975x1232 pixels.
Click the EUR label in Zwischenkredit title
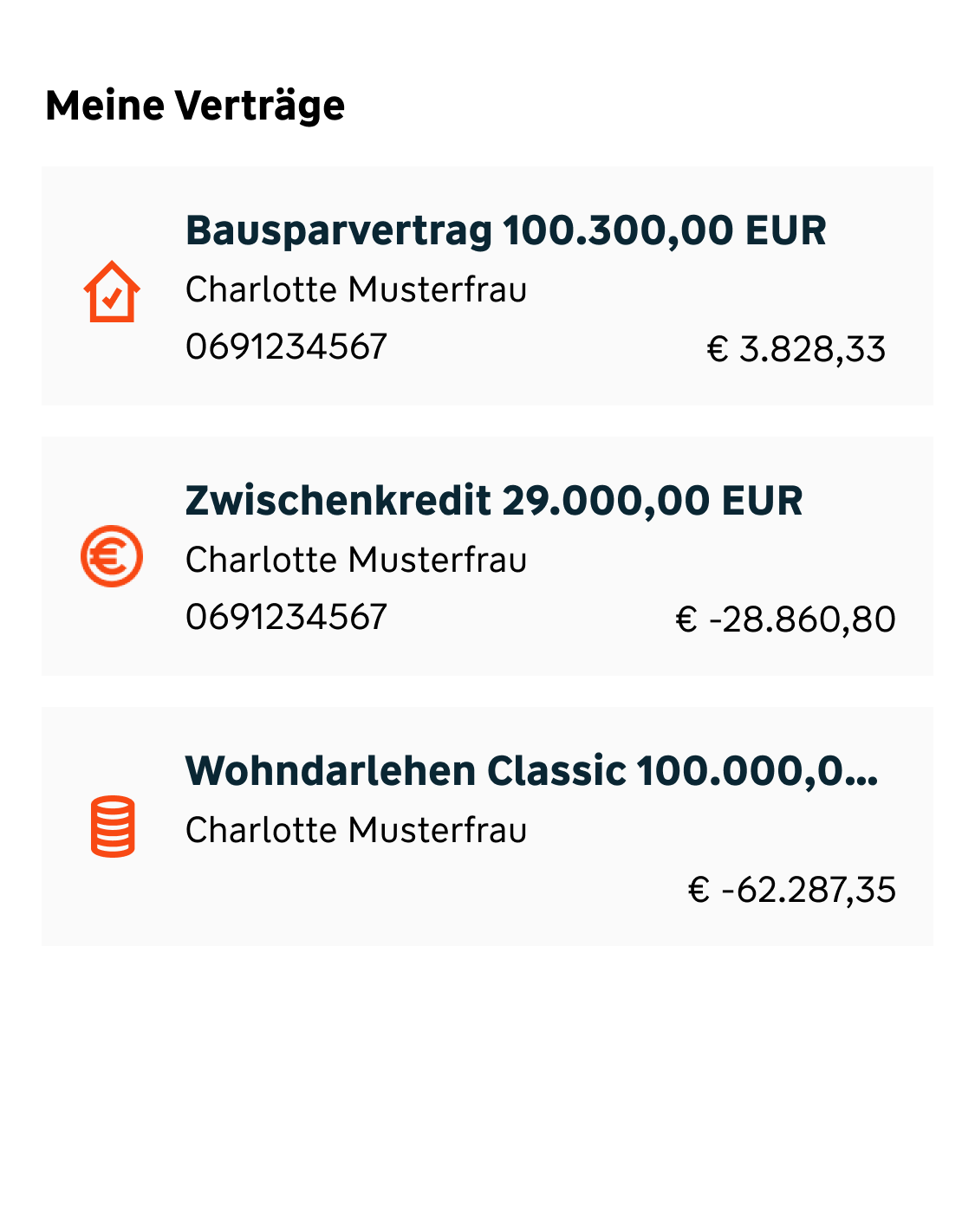[x=763, y=501]
